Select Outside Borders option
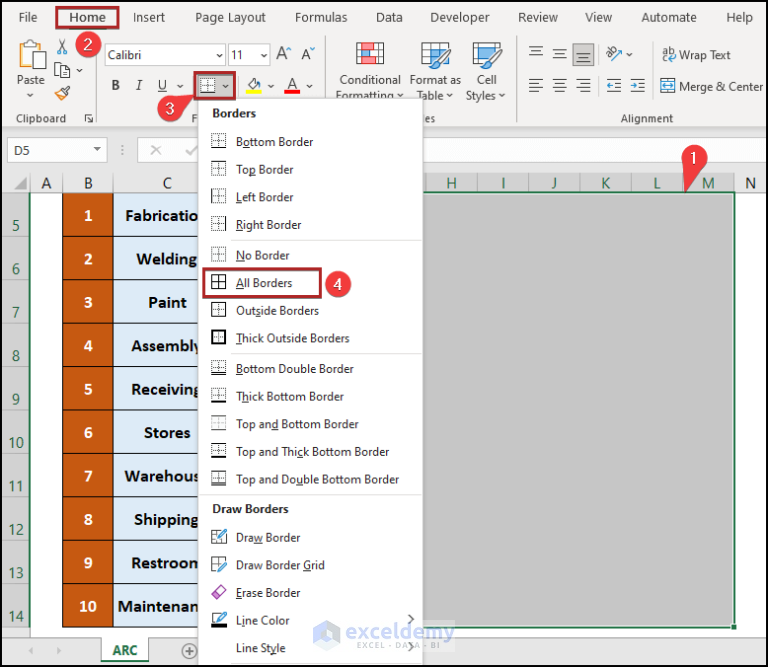768x667 pixels. click(311, 310)
